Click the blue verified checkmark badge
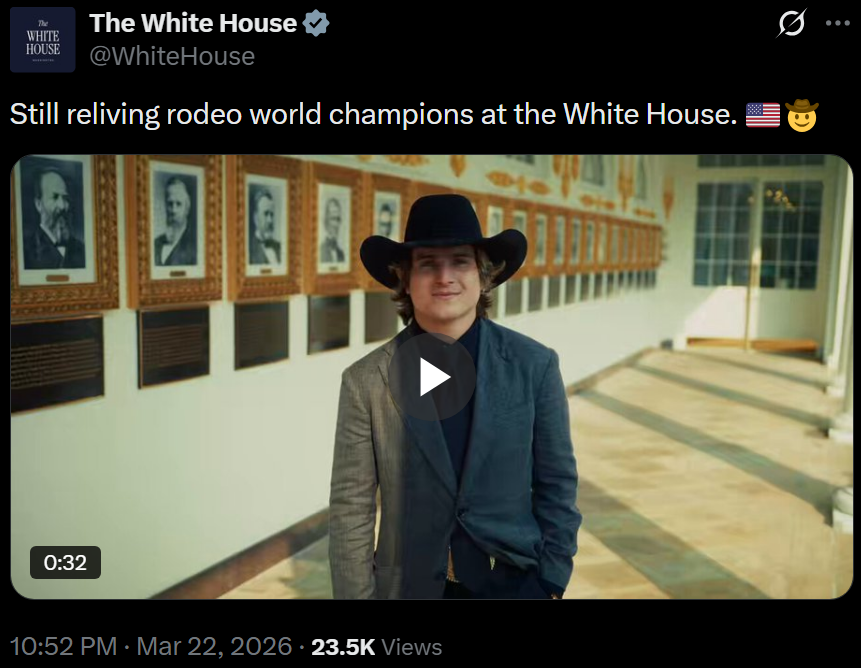The height and width of the screenshot is (668, 861). 317,24
